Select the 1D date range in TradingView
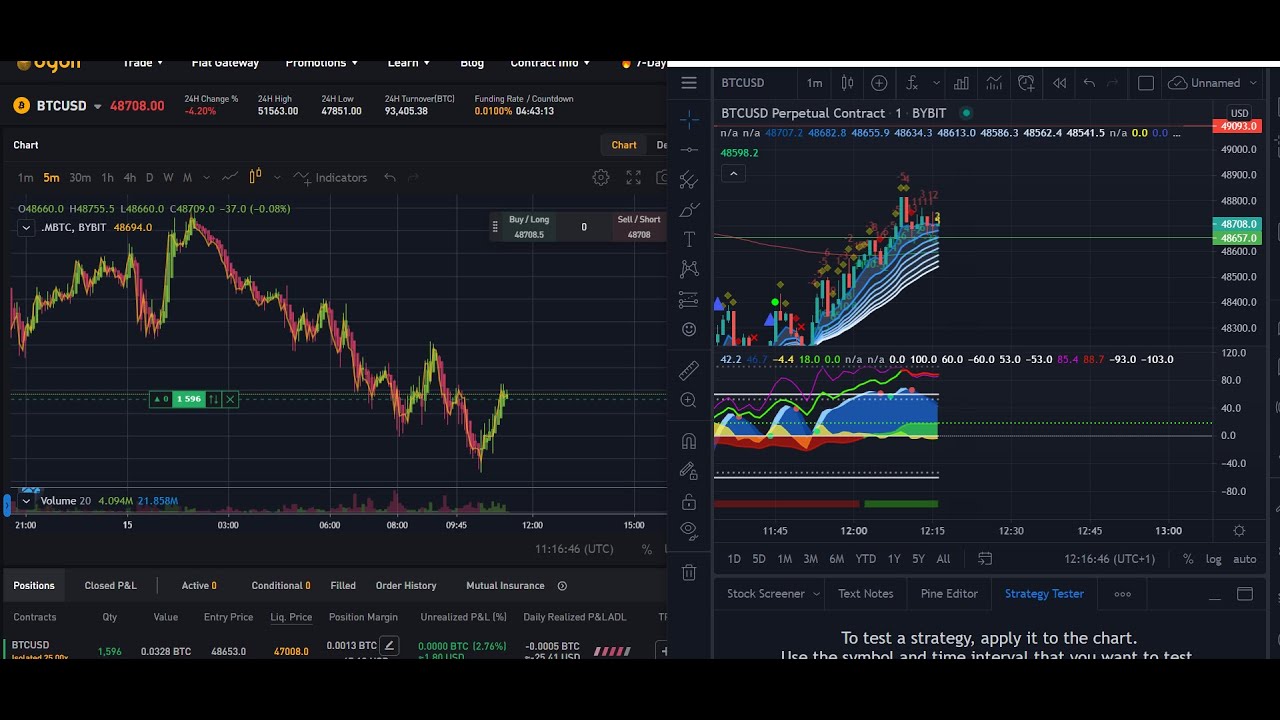1280x720 pixels. pos(734,559)
